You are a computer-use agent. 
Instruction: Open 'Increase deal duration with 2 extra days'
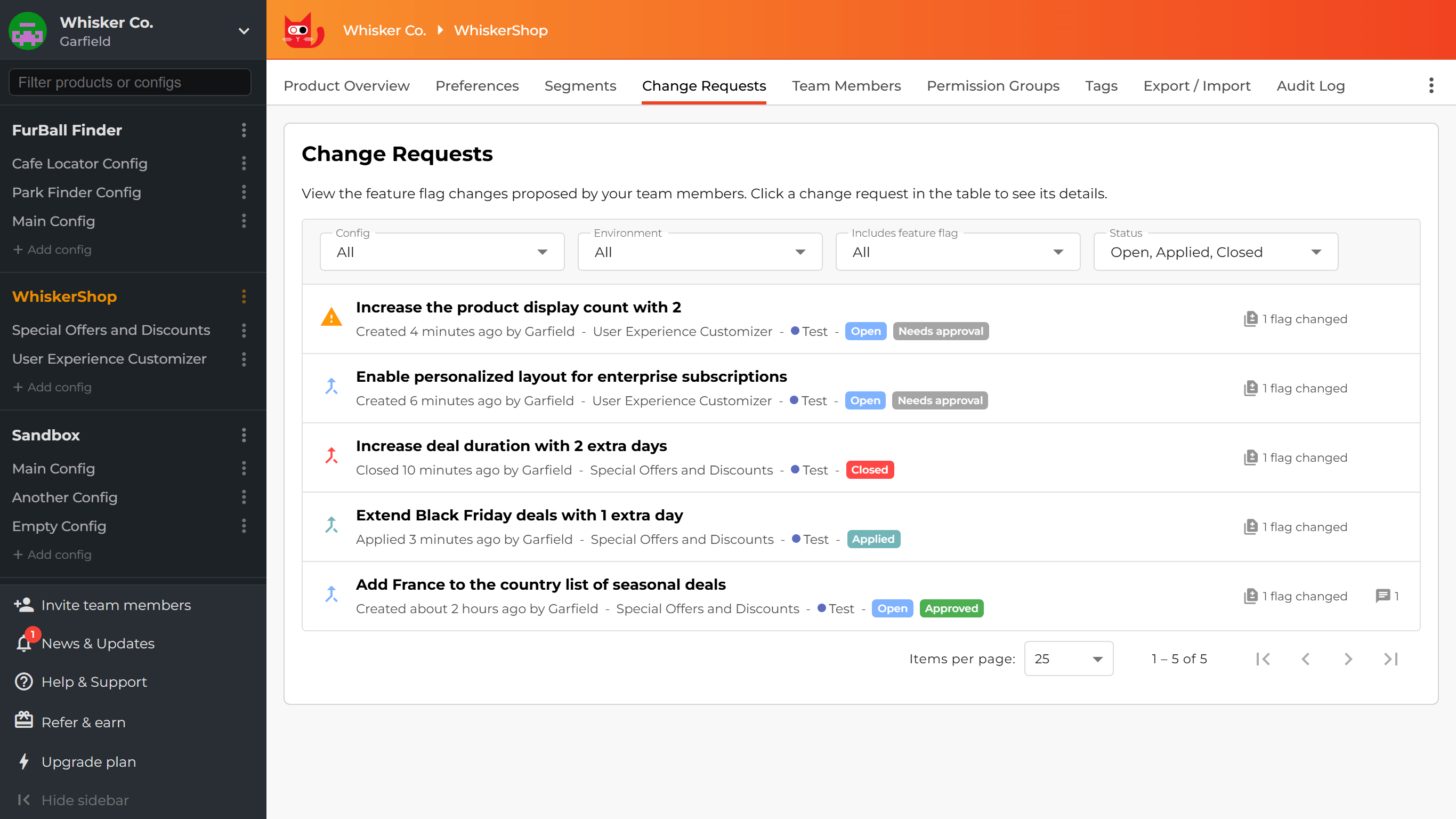[511, 446]
